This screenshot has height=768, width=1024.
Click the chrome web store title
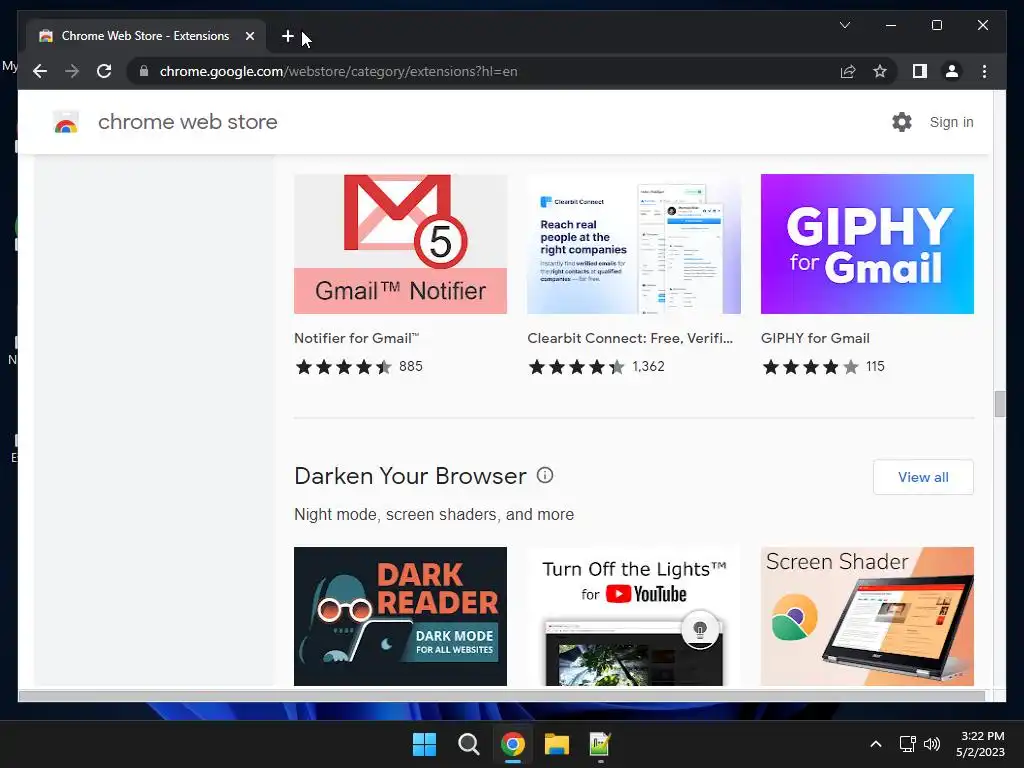click(187, 122)
